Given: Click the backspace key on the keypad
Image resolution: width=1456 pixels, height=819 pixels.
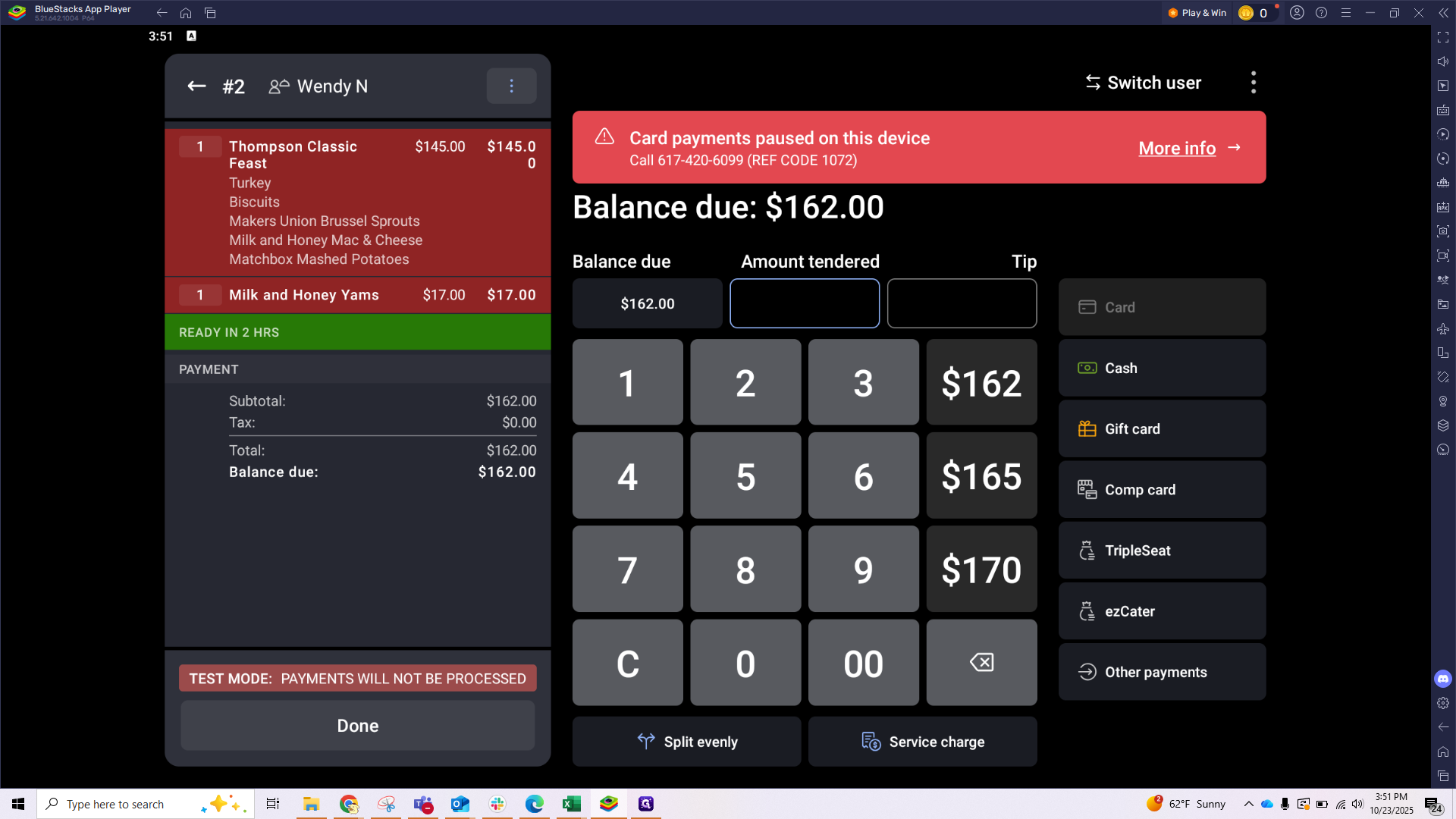Looking at the screenshot, I should [981, 663].
